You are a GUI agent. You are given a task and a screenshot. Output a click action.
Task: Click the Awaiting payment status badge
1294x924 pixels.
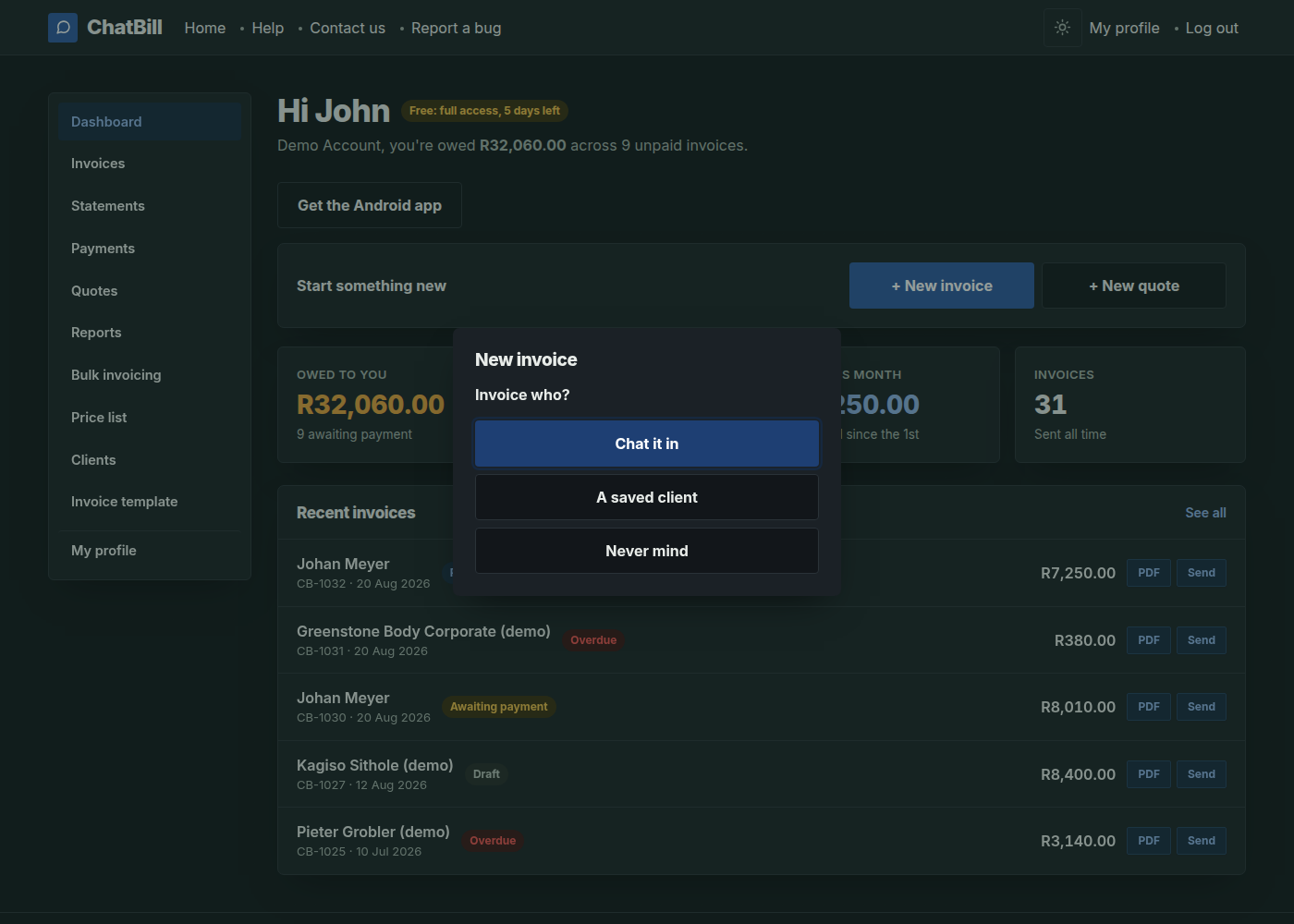pos(499,707)
